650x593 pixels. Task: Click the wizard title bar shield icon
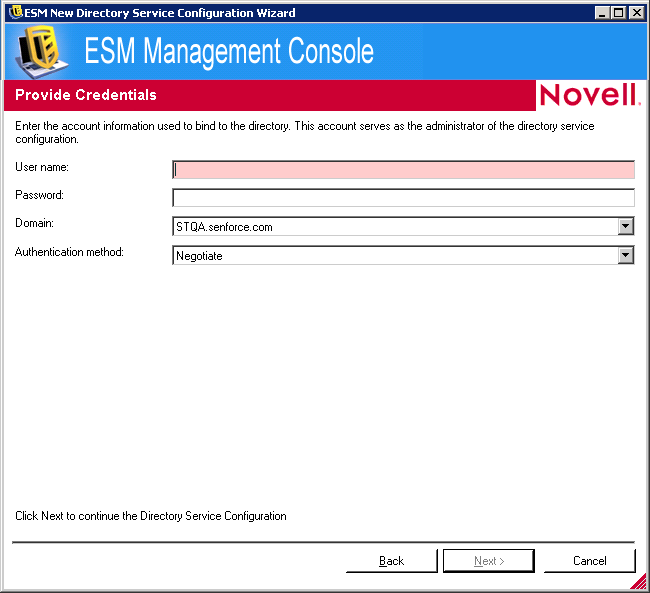[x=16, y=12]
